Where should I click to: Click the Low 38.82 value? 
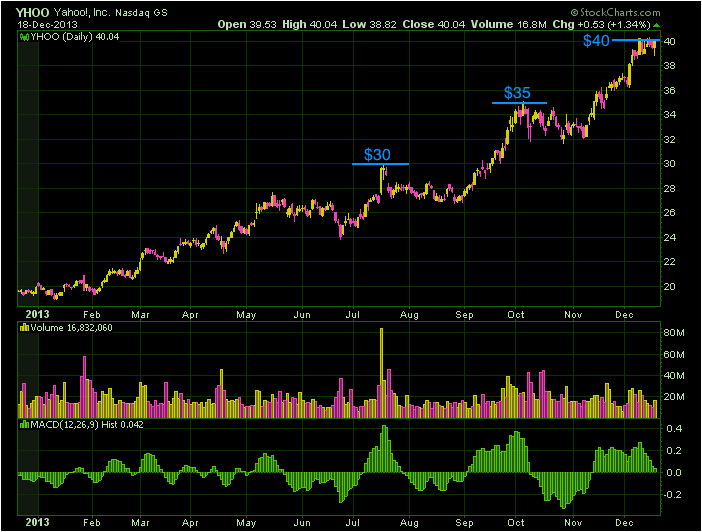[x=369, y=24]
